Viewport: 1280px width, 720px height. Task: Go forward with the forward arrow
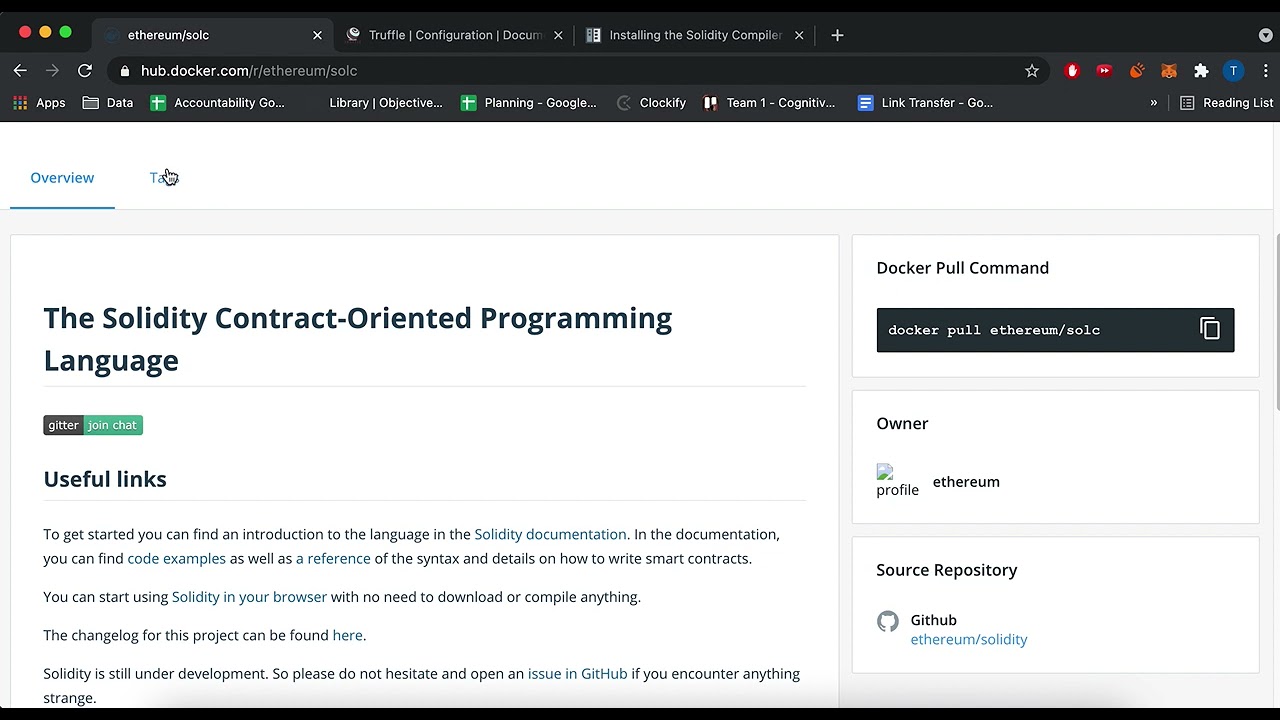[52, 71]
